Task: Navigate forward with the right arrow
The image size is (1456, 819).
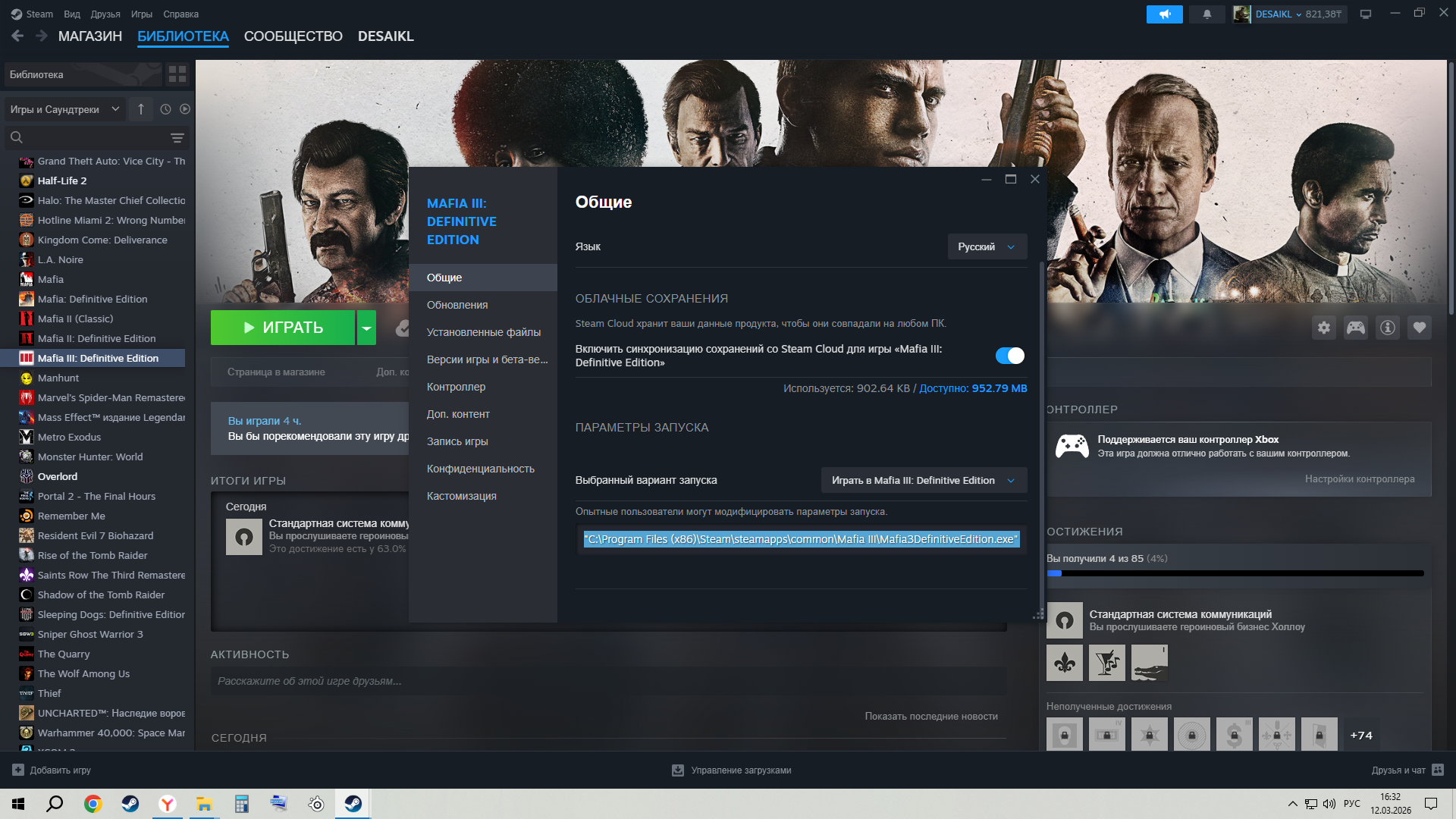Action: (x=42, y=36)
